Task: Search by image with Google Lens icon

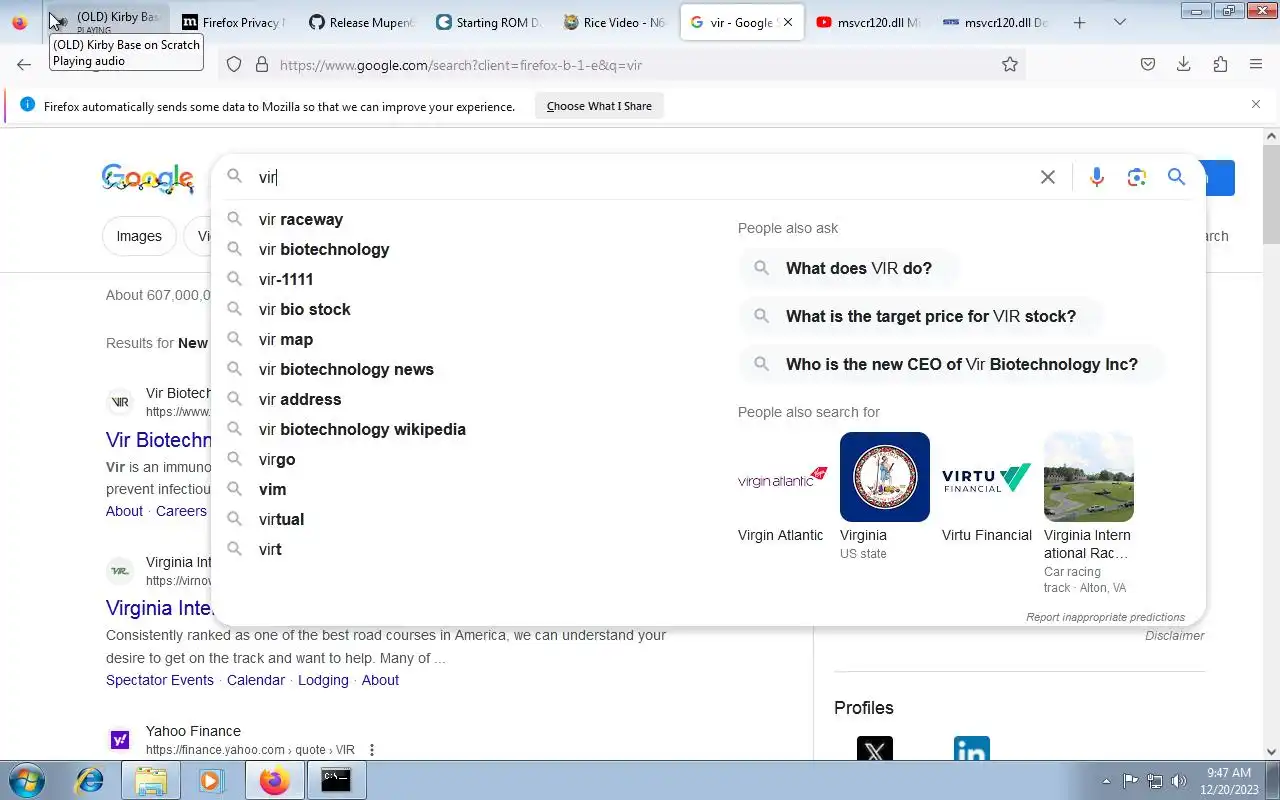Action: [x=1136, y=177]
